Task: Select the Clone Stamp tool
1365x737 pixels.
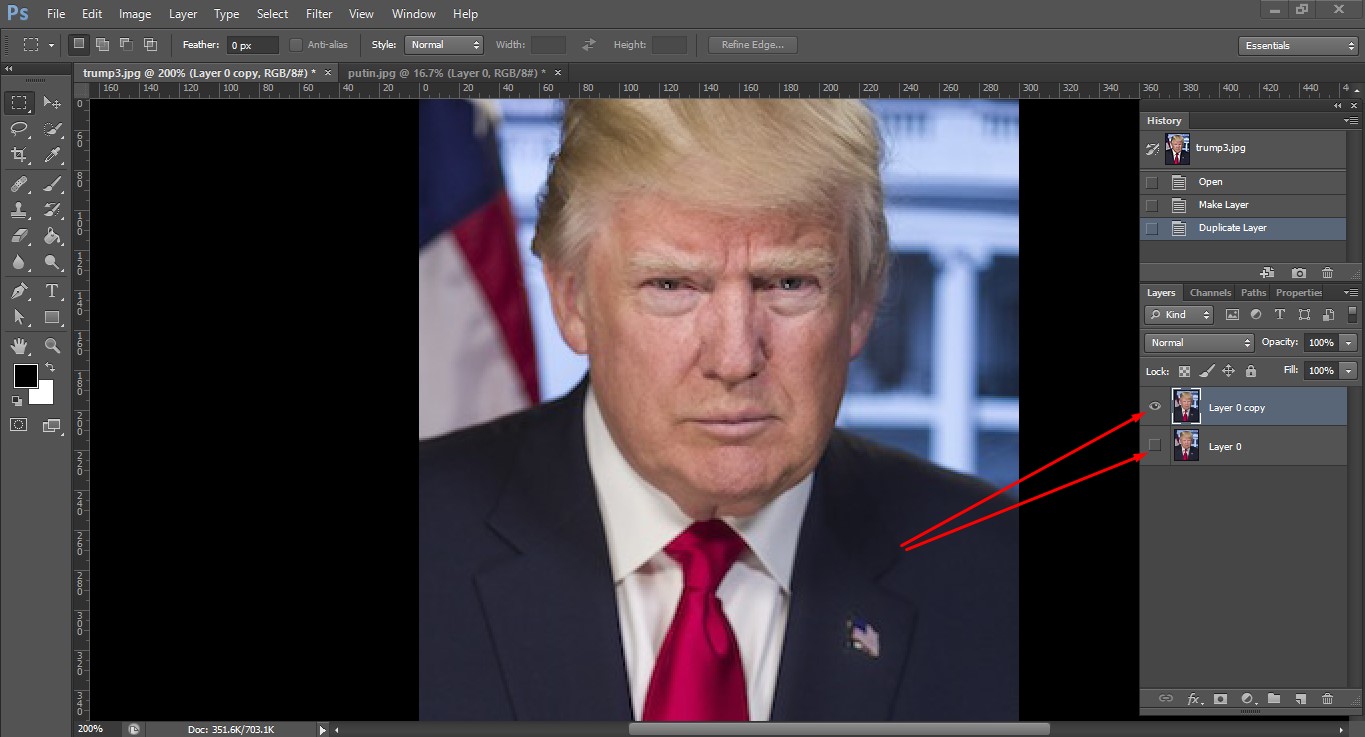Action: pyautogui.click(x=19, y=210)
